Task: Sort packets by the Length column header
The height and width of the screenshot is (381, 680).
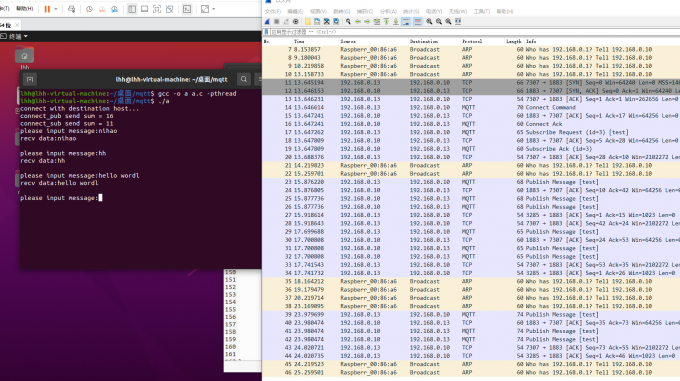Action: pyautogui.click(x=513, y=41)
